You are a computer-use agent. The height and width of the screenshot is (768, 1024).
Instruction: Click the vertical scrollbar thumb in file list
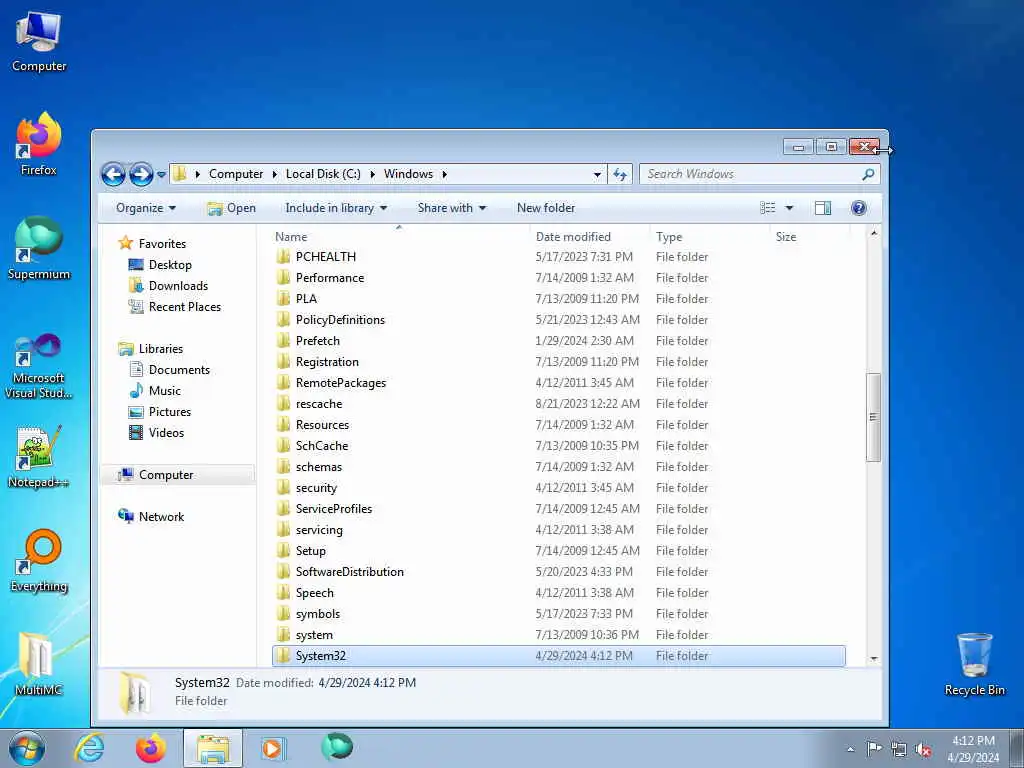pos(873,417)
